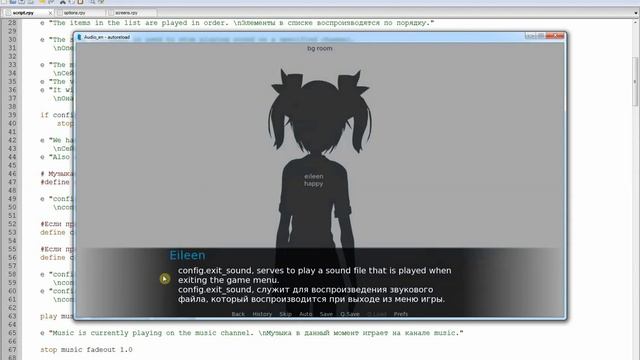Click the Ren'Py icon in game title bar
This screenshot has height=360, width=640.
[x=80, y=37]
